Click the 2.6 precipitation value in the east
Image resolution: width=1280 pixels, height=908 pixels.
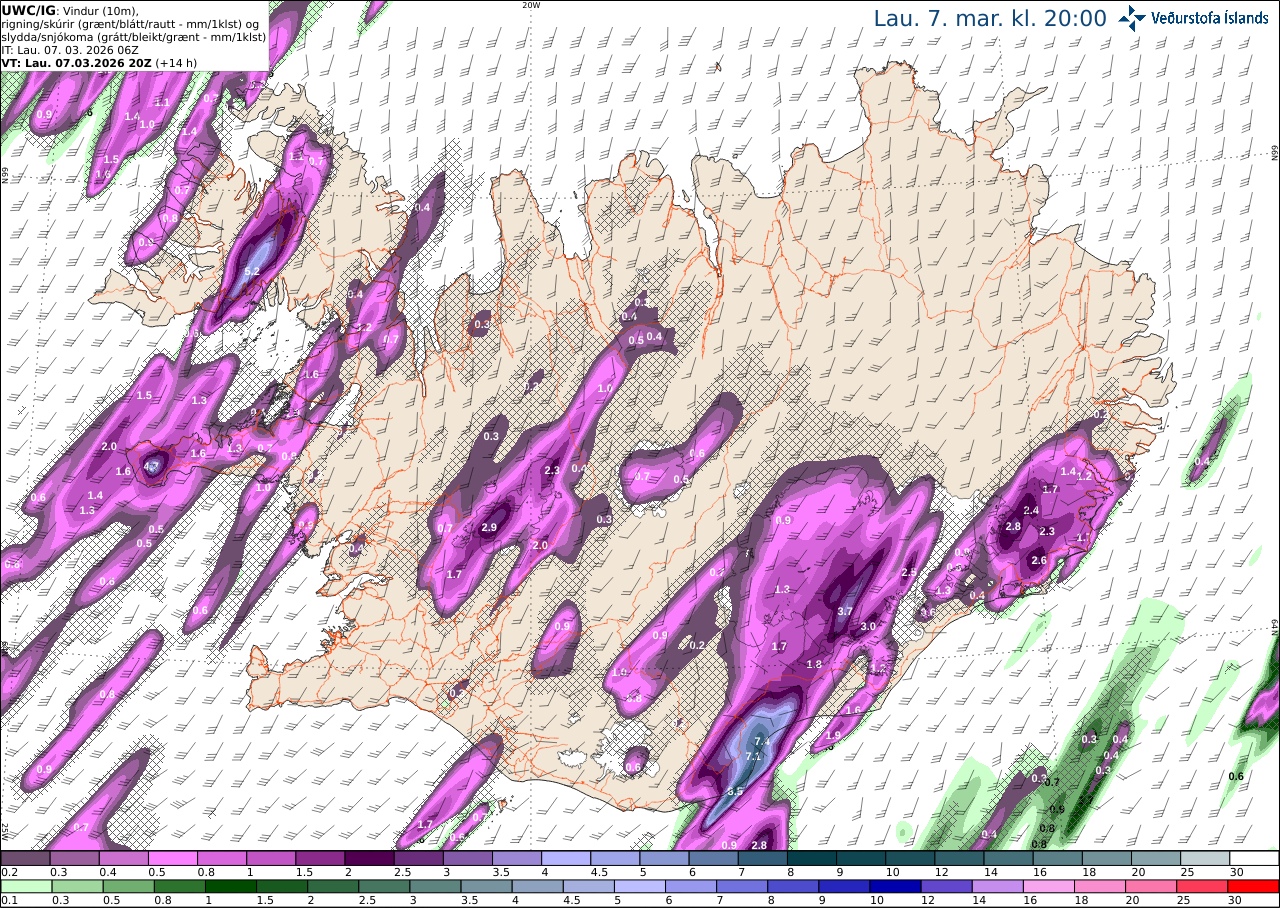point(1038,561)
